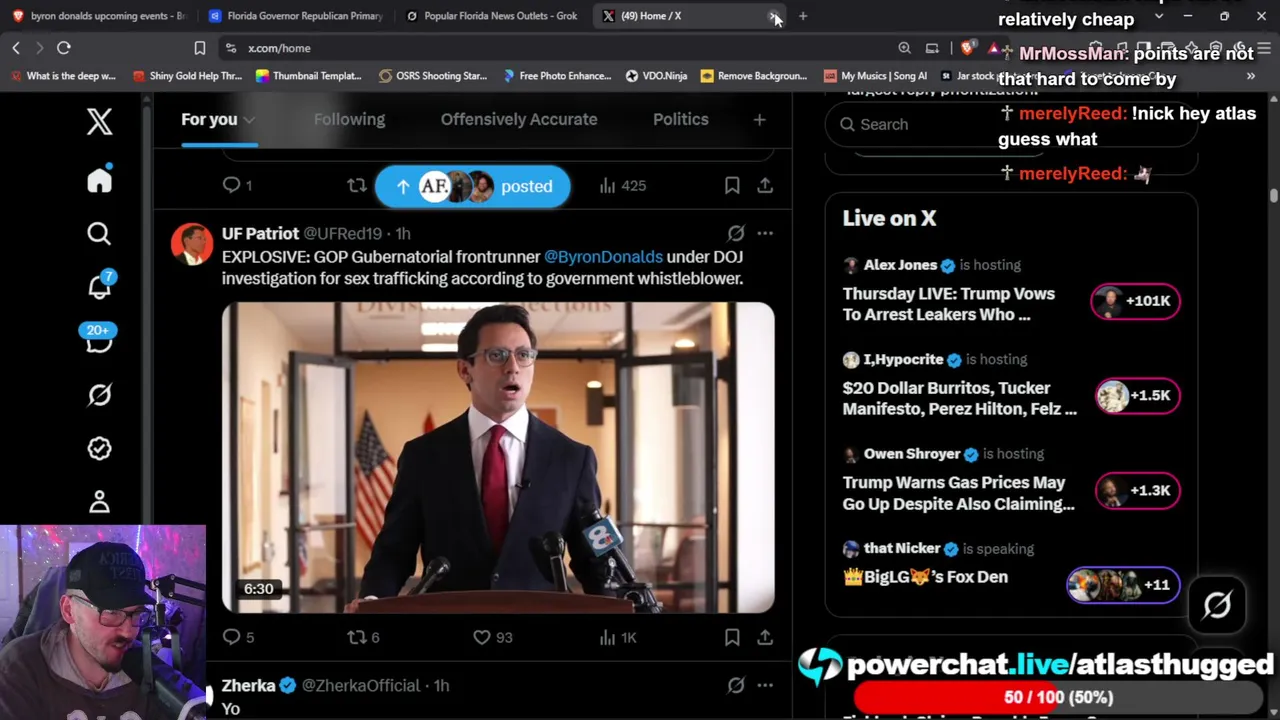Share the UF Patriot post
Viewport: 1280px width, 720px height.
click(765, 637)
